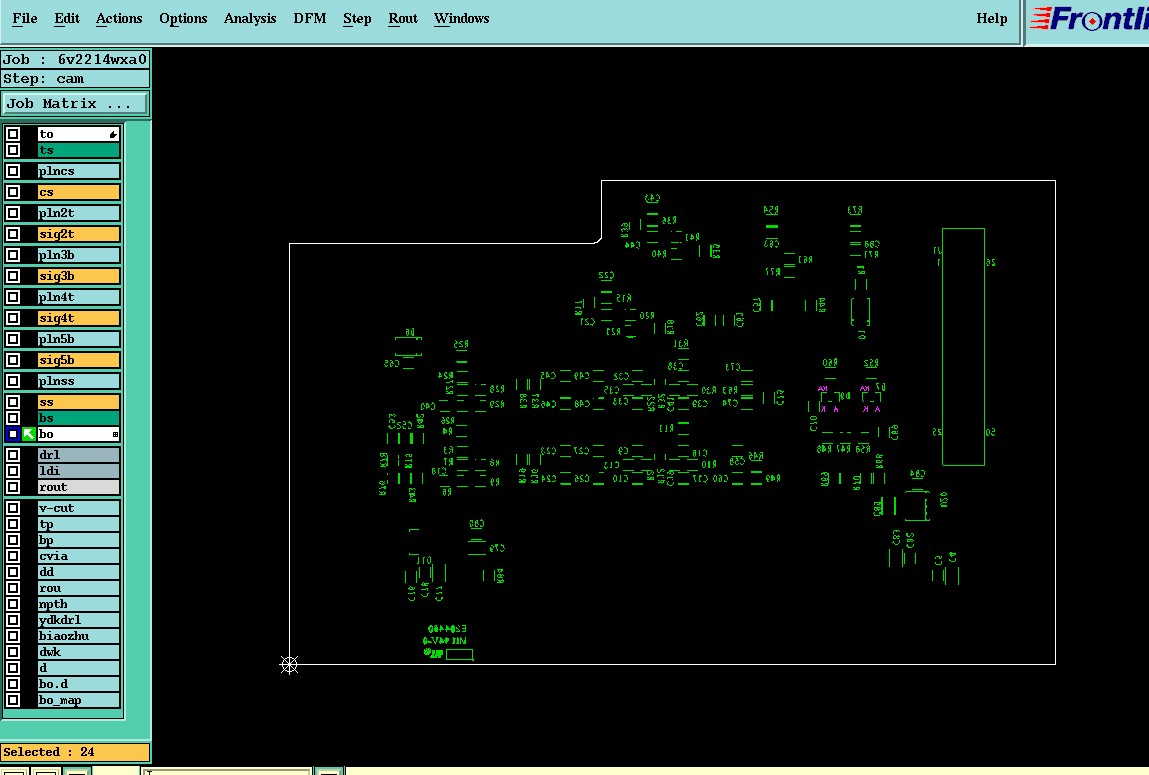Click the Job Matrix ... button
Viewport: 1149px width, 775px height.
[75, 103]
